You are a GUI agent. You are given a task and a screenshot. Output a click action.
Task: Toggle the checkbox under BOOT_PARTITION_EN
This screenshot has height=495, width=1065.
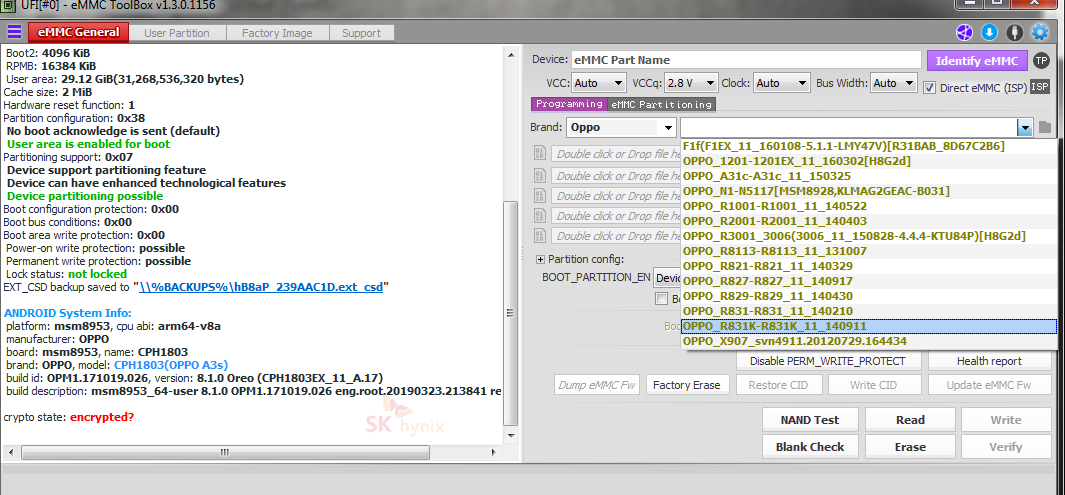click(x=661, y=298)
